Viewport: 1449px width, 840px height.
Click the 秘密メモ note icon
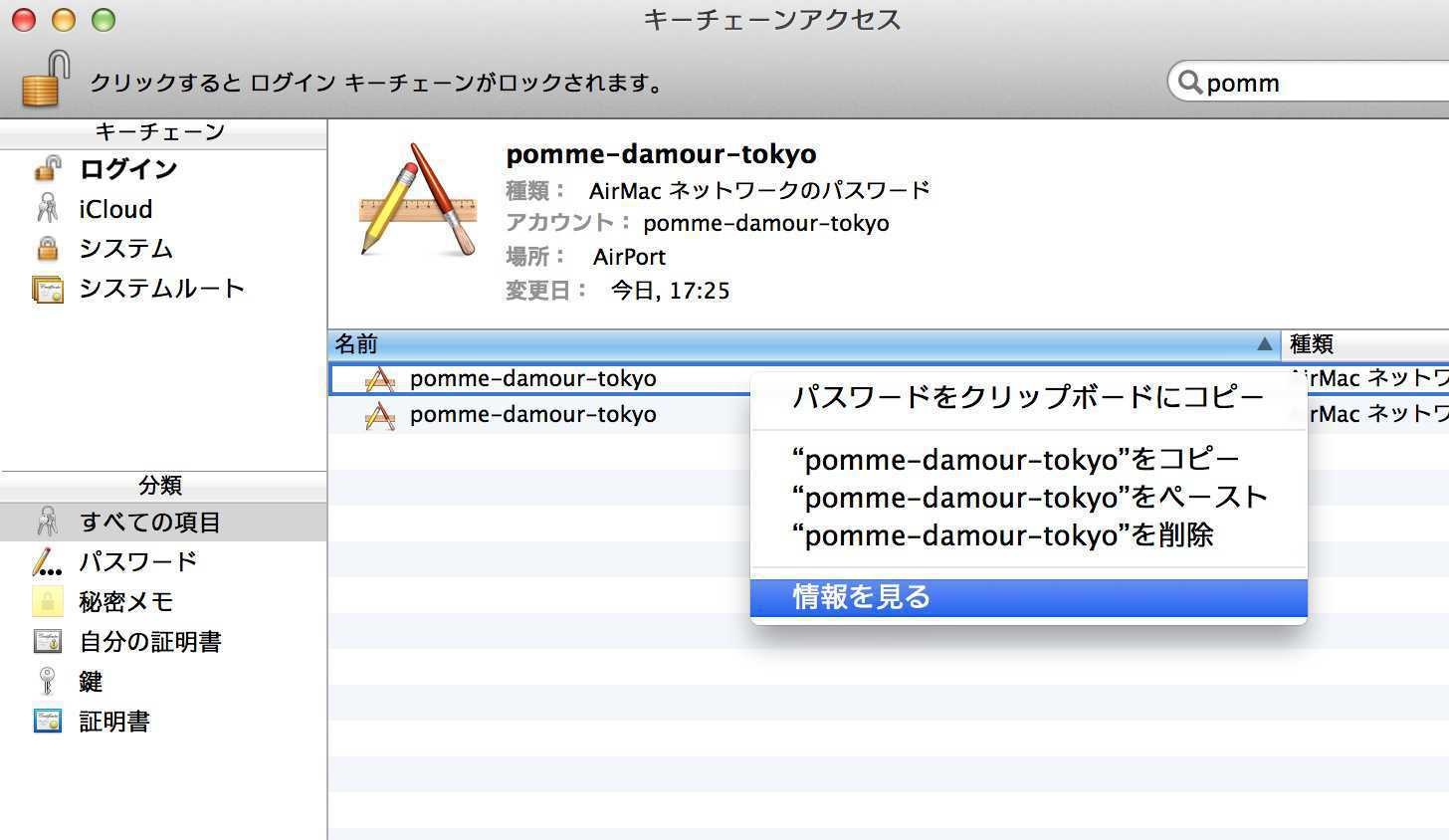[x=47, y=601]
